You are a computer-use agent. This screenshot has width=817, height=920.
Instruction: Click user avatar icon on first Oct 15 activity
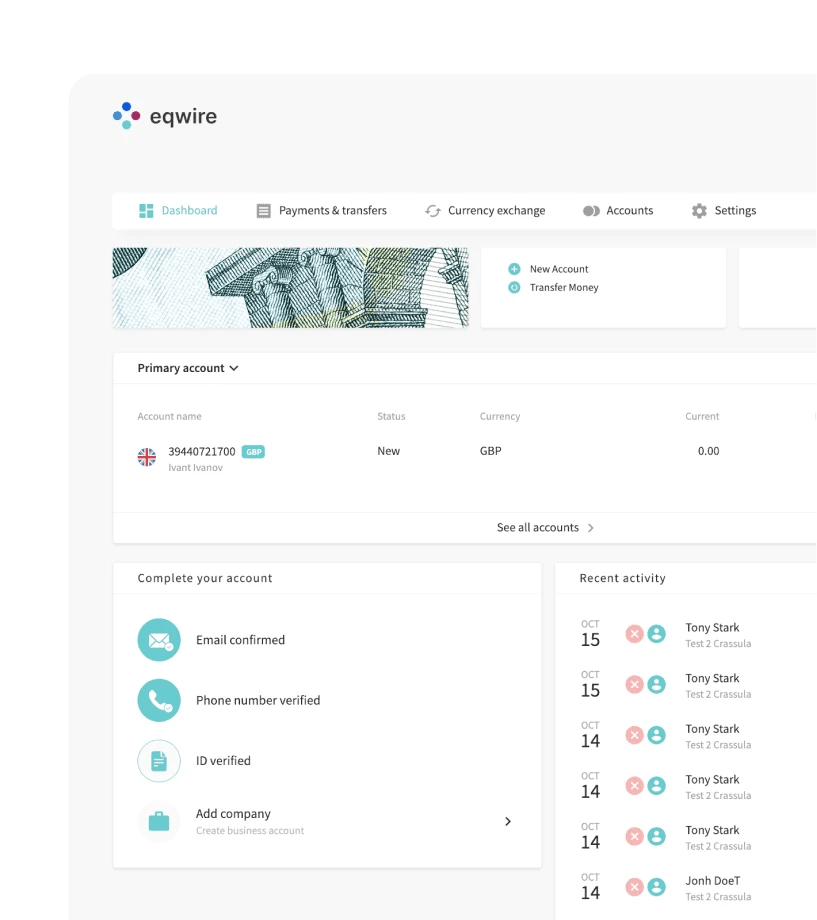pos(656,634)
